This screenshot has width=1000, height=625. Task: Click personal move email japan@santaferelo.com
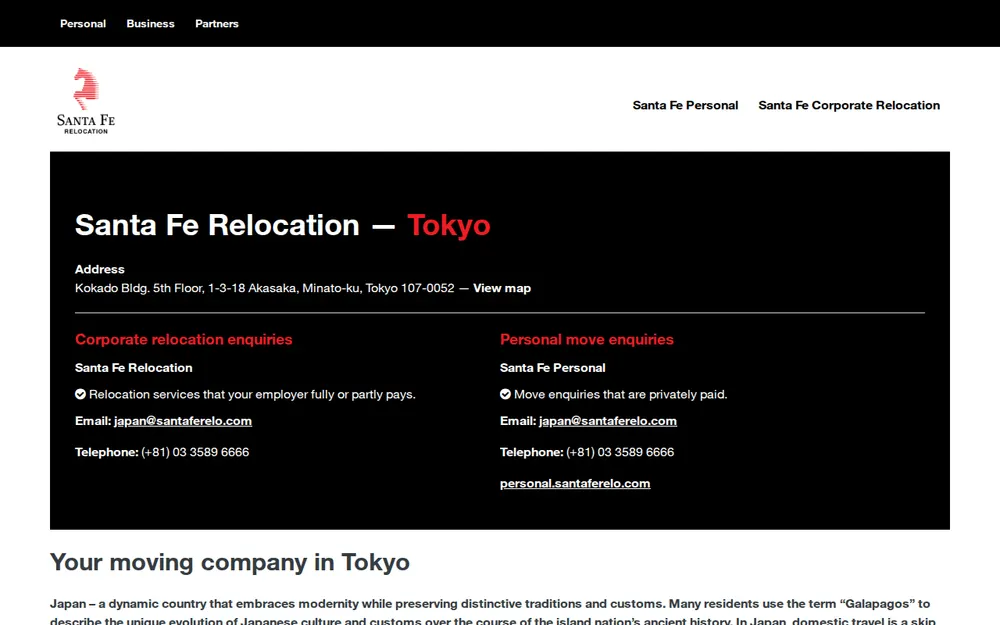[x=608, y=421]
